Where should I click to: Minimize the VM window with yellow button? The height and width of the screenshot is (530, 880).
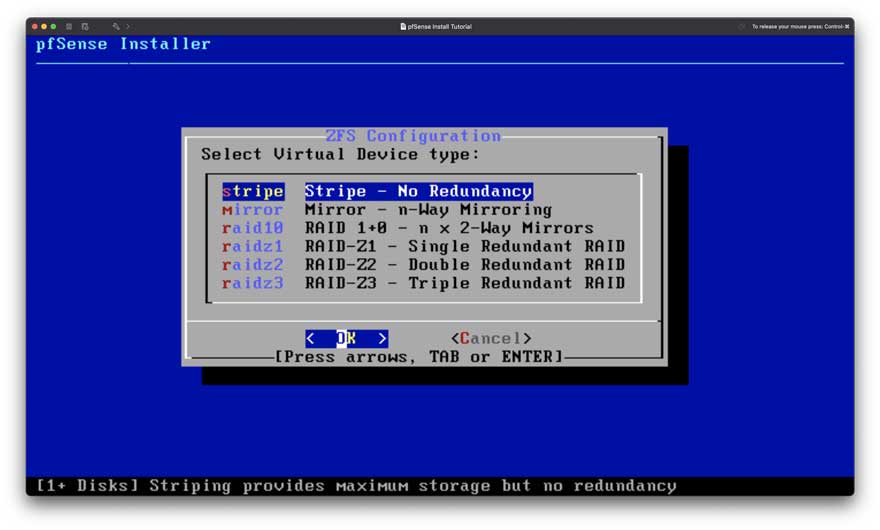coord(44,26)
